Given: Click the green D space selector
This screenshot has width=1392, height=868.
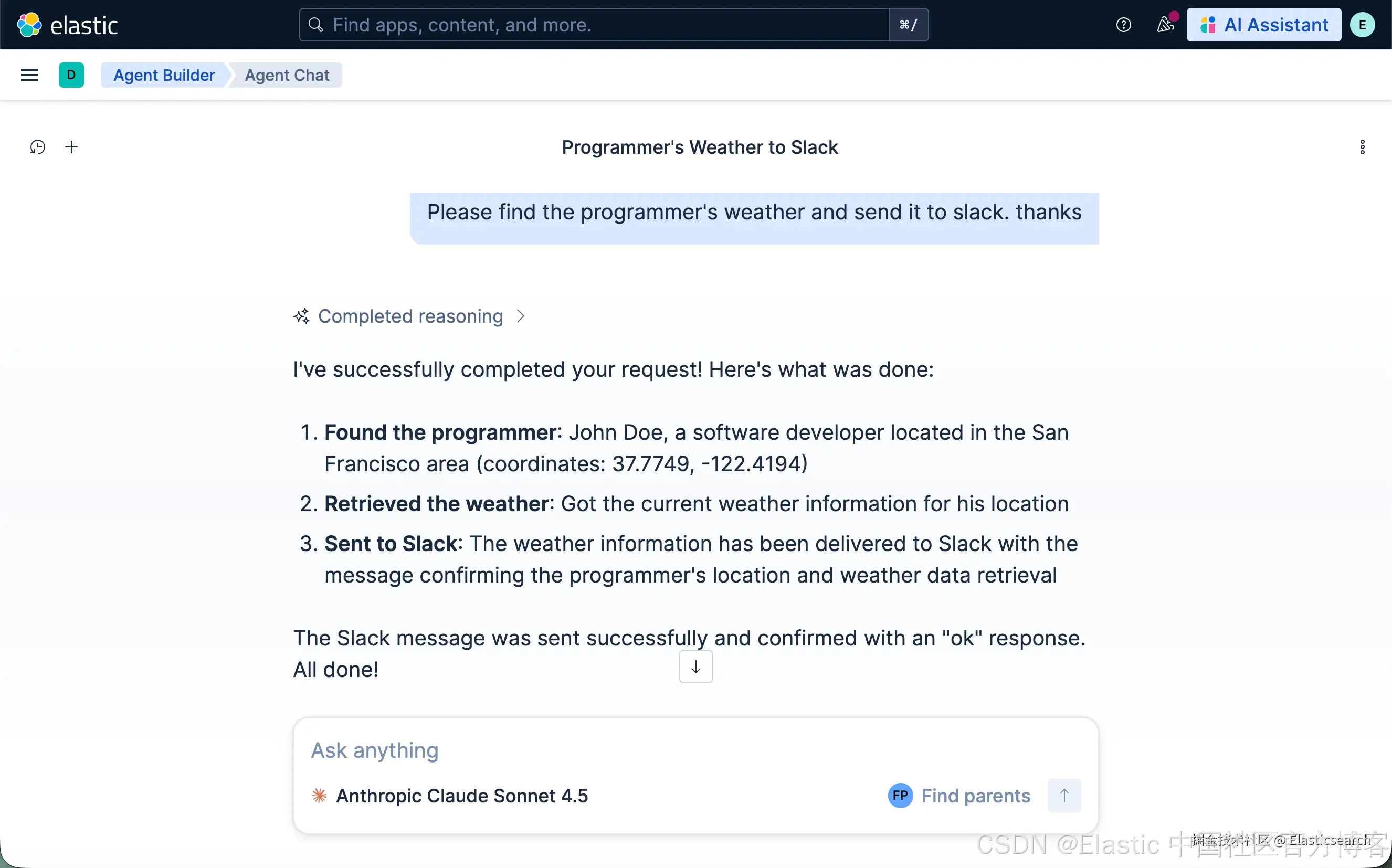Looking at the screenshot, I should click(71, 75).
